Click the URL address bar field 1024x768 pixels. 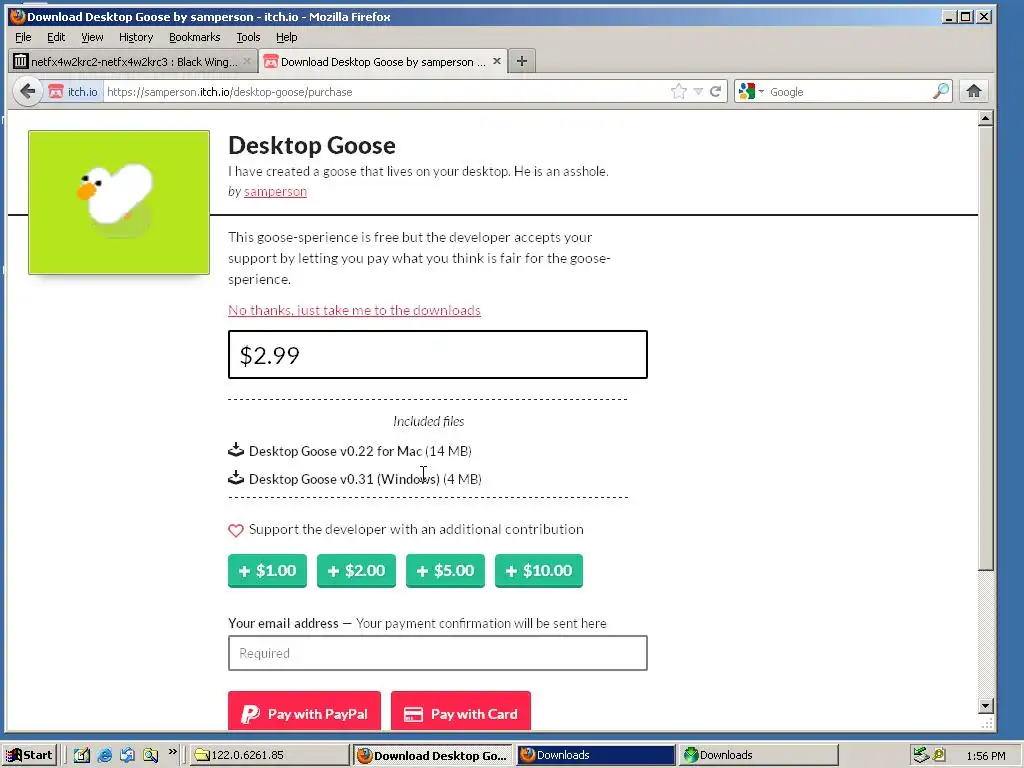[x=385, y=91]
